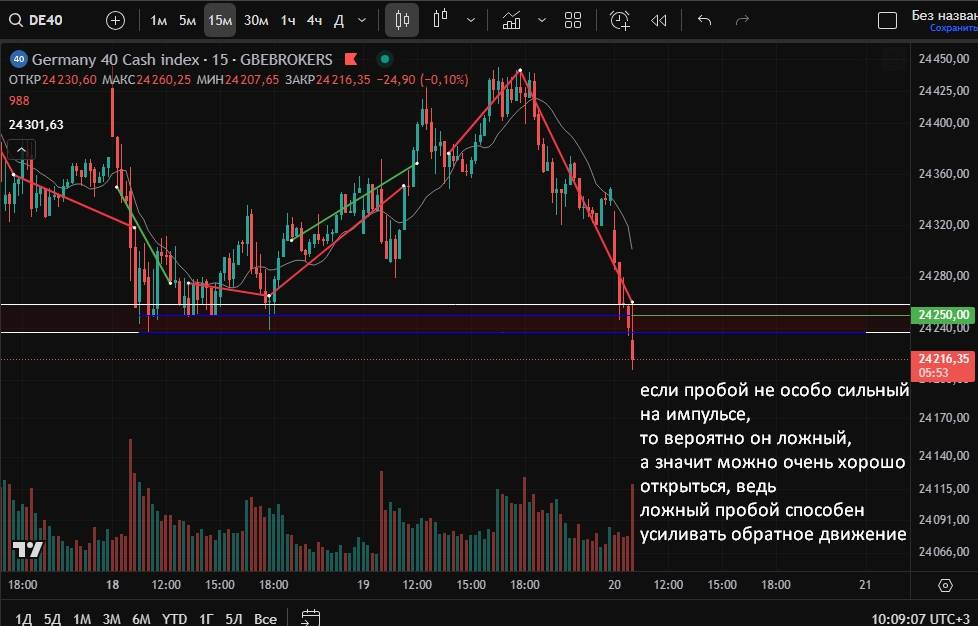Click the create alert clock icon

(620, 20)
